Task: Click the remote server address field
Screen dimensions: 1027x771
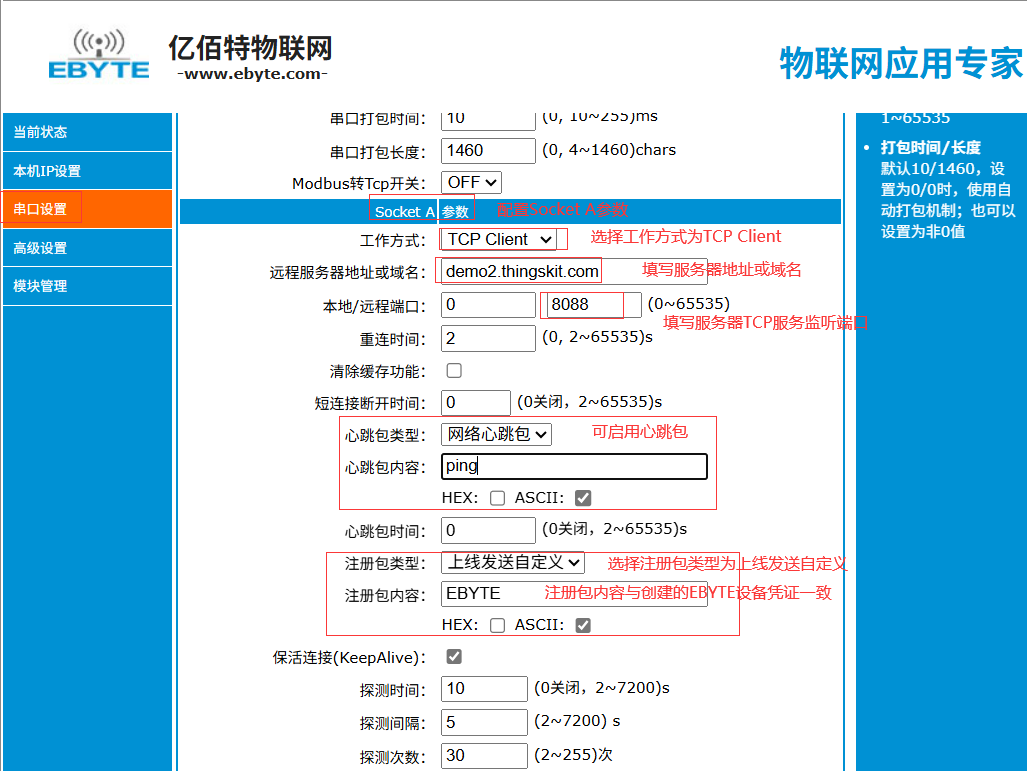Action: point(522,271)
